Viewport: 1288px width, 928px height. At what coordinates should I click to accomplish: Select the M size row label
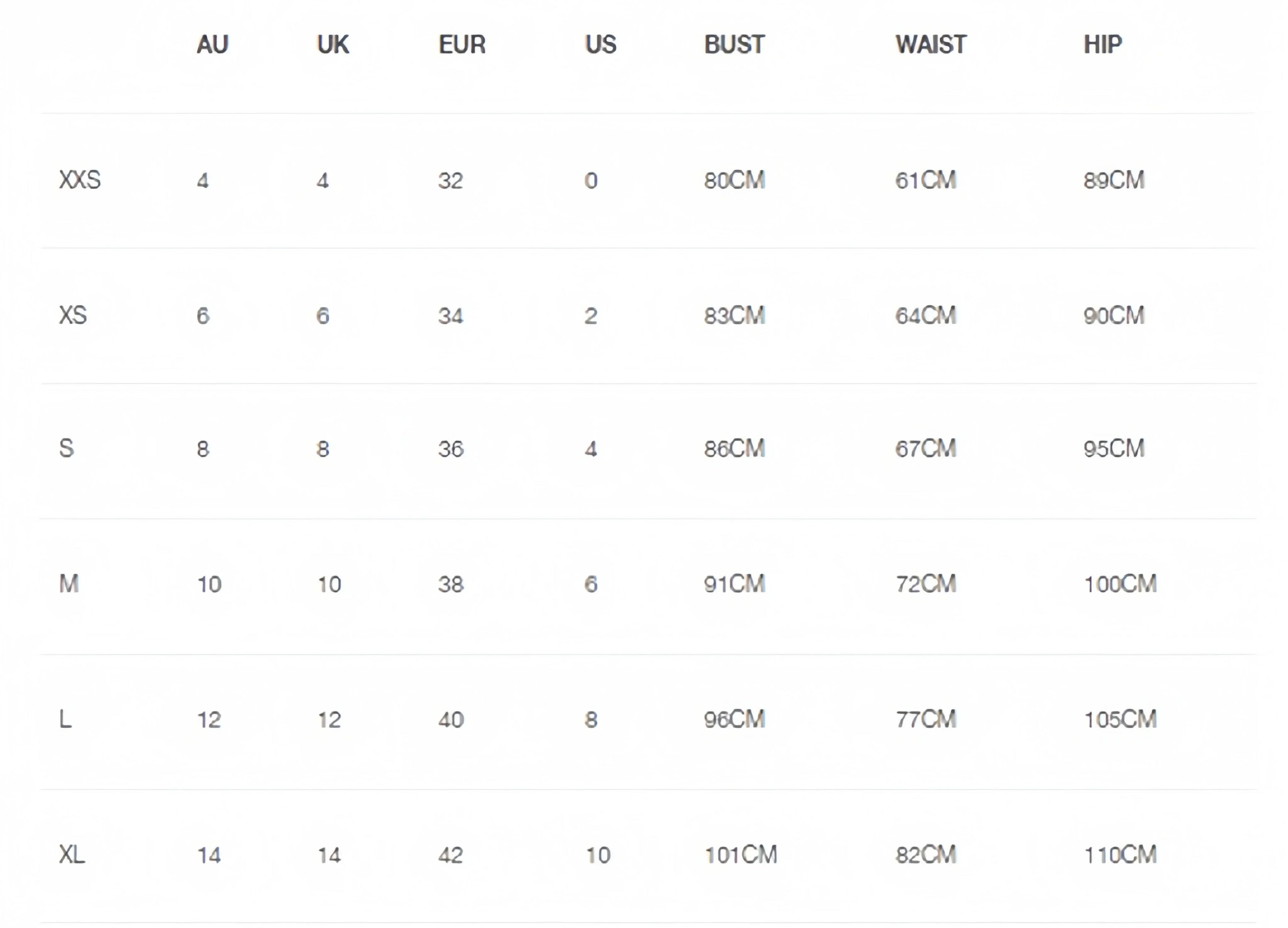69,584
